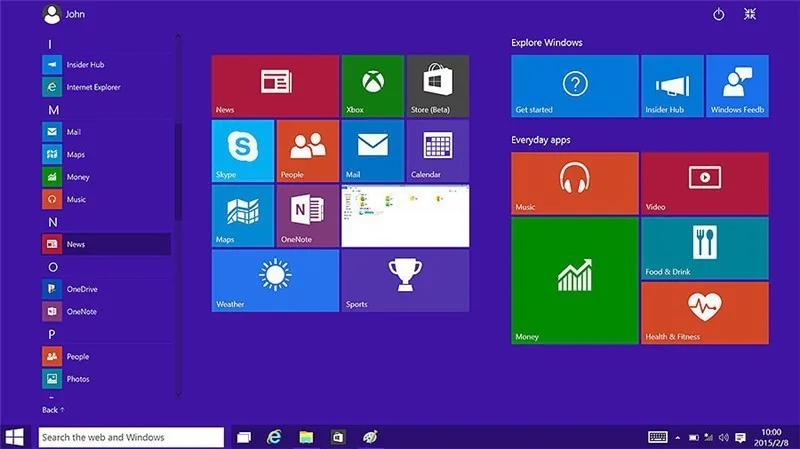Click the apps list scrollbar thumb

tap(178, 172)
